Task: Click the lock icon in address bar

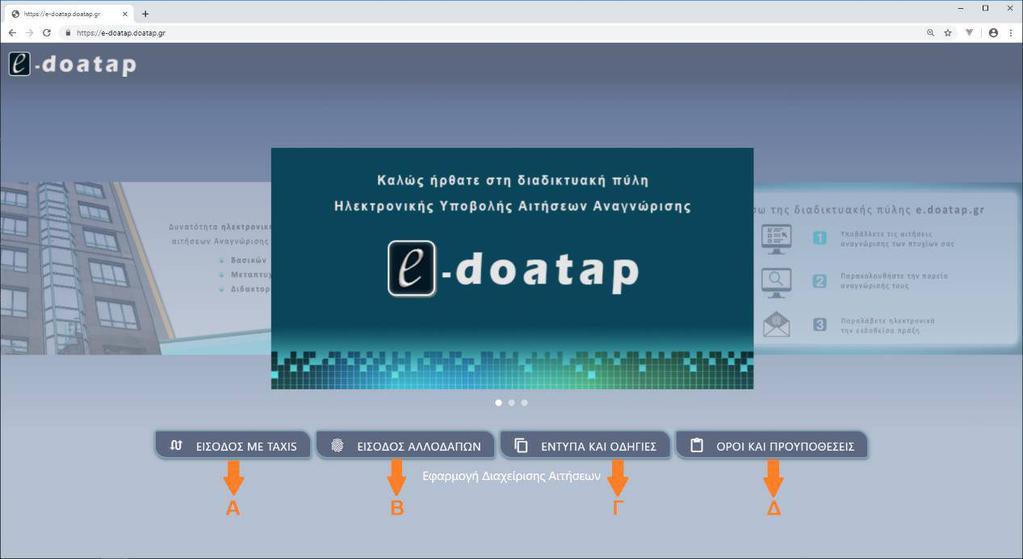Action: (68, 33)
